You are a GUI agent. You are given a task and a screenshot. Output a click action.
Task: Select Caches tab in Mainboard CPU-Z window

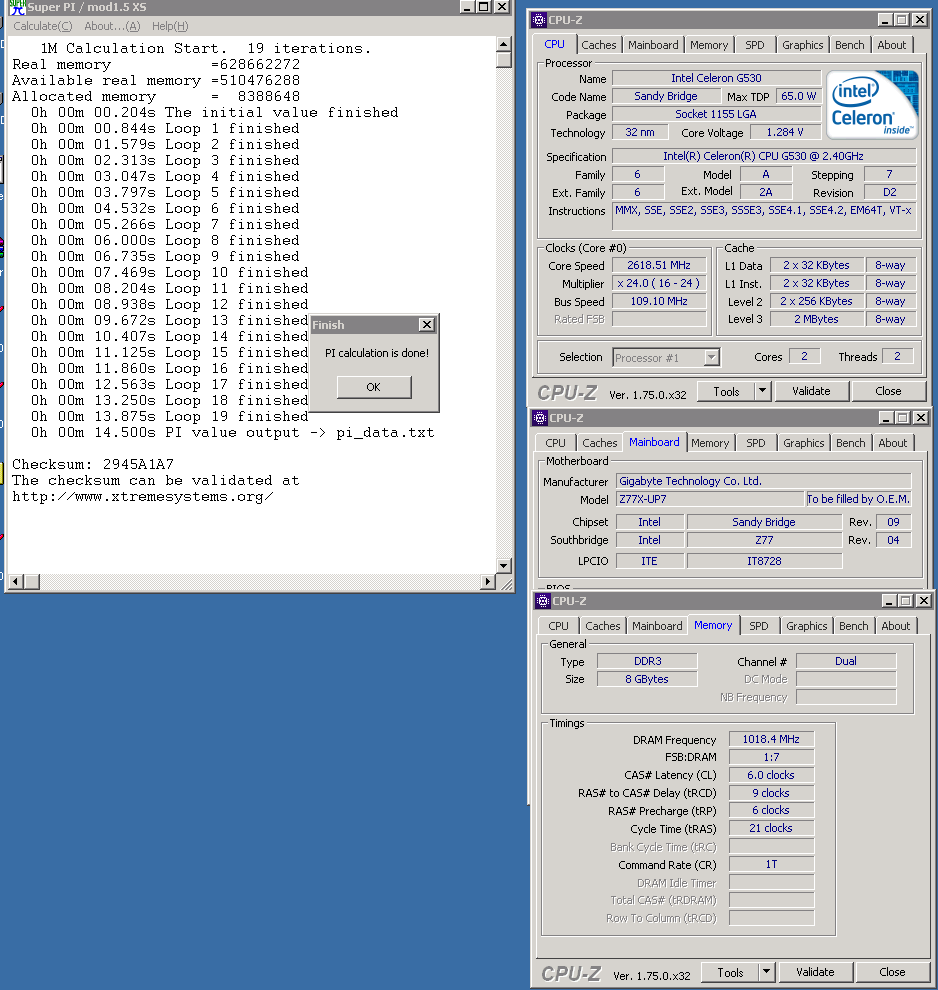600,443
